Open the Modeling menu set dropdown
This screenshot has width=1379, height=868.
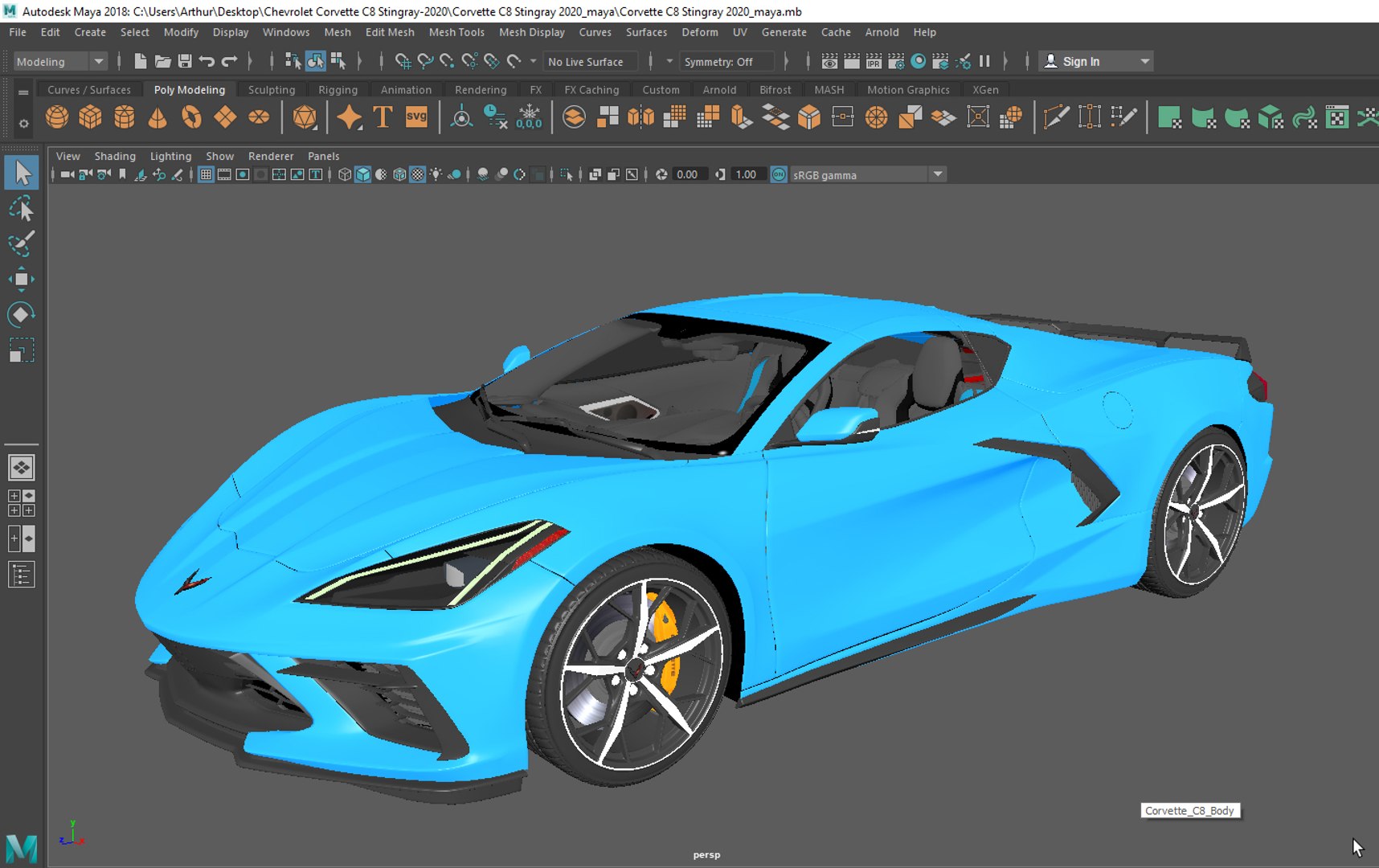coord(59,61)
